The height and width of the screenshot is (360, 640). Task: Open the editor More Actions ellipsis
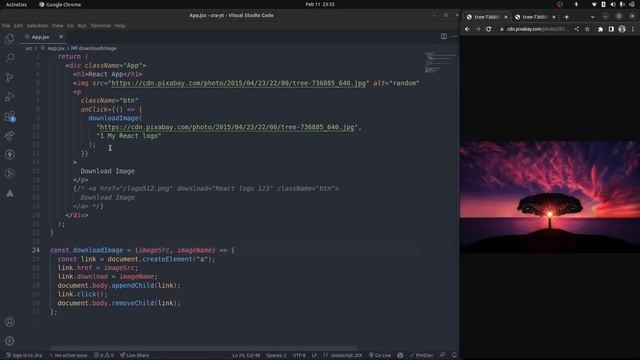pyautogui.click(x=454, y=36)
